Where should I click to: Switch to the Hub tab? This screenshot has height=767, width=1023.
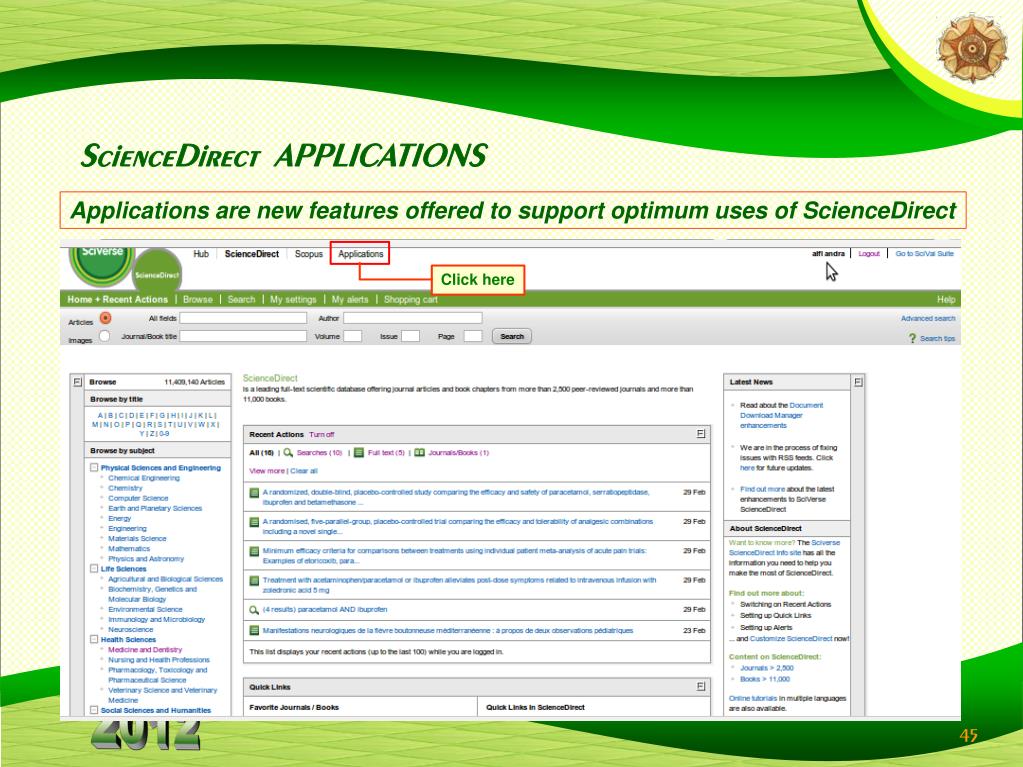(x=201, y=254)
